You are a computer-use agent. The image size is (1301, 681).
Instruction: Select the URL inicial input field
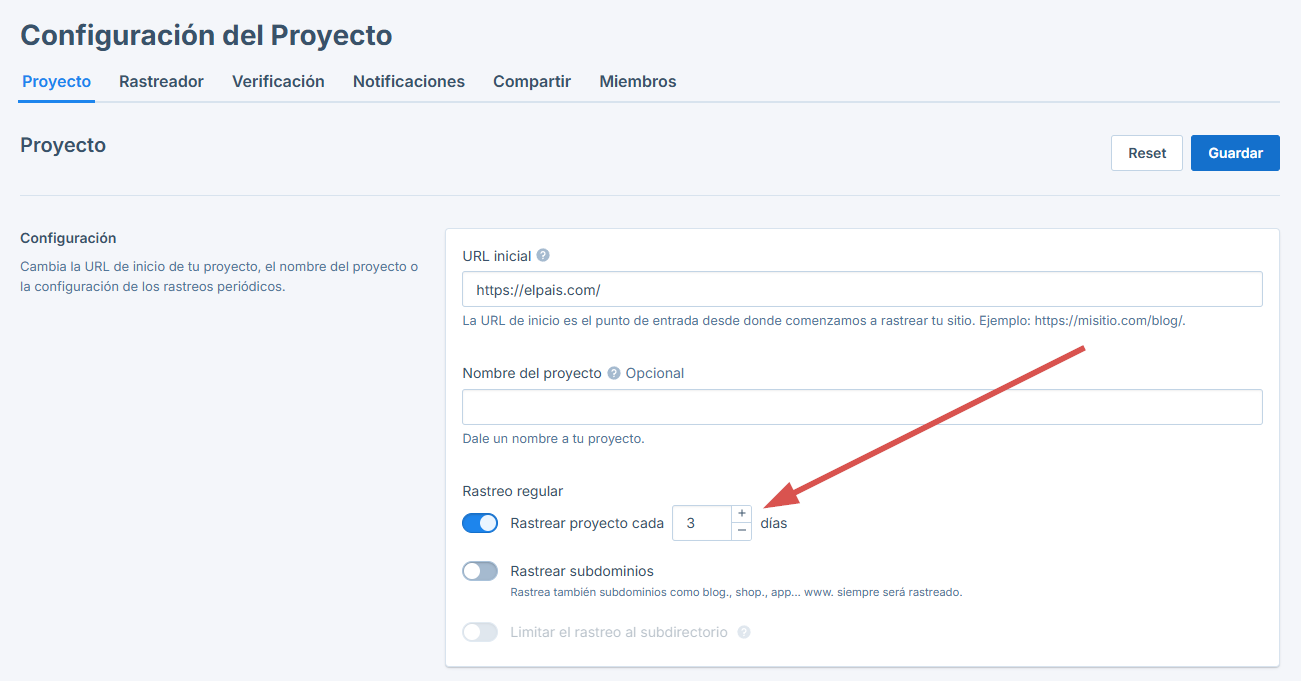coord(860,288)
